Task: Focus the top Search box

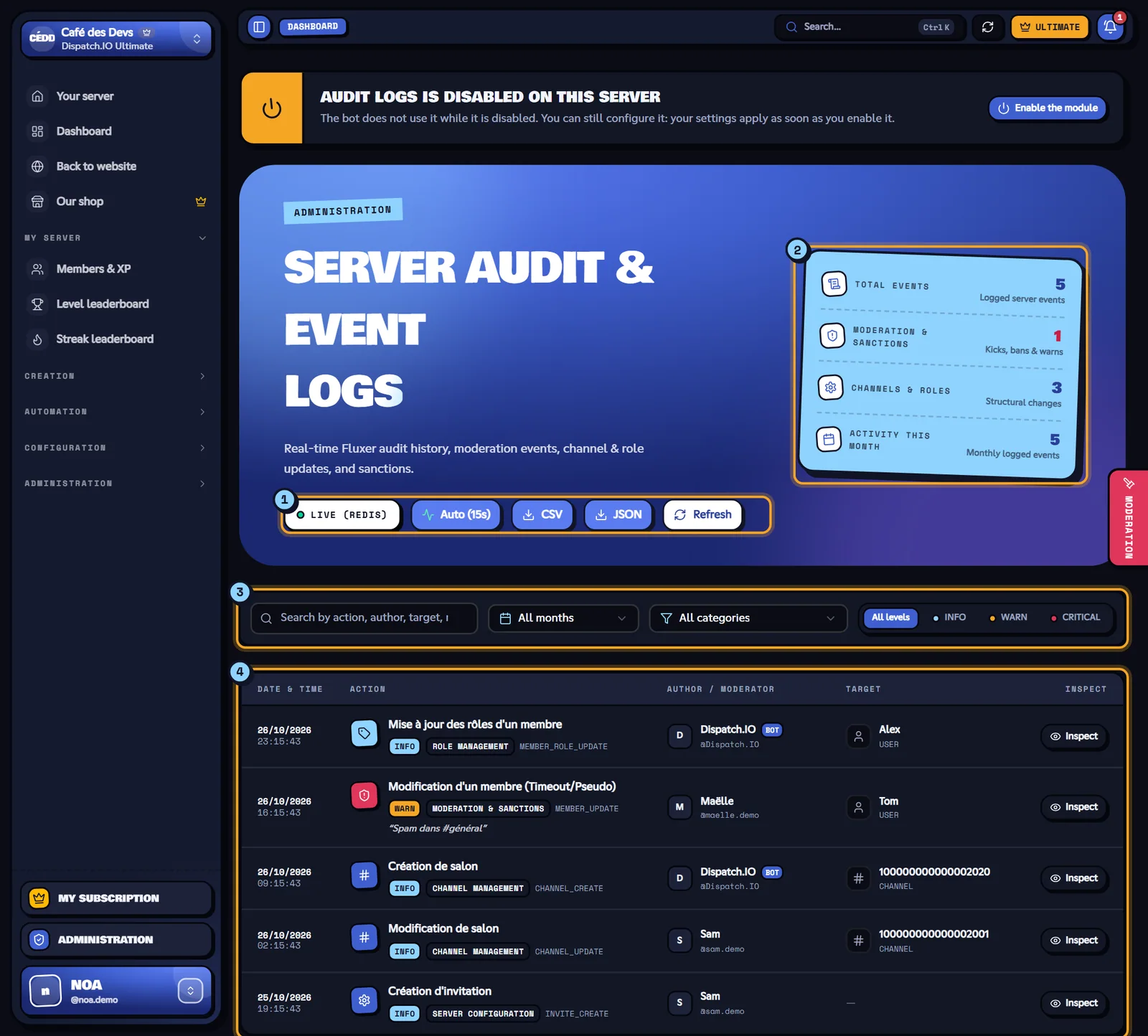Action: 870,27
